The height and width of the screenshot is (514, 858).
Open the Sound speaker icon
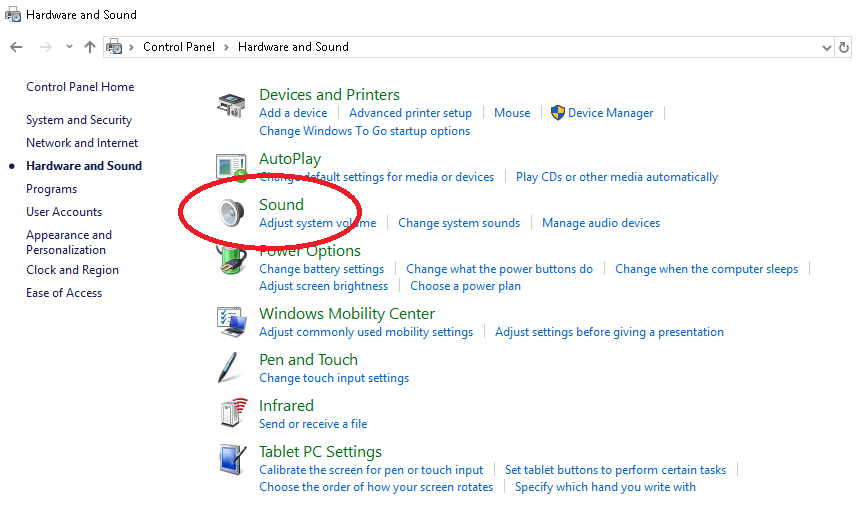coord(231,214)
